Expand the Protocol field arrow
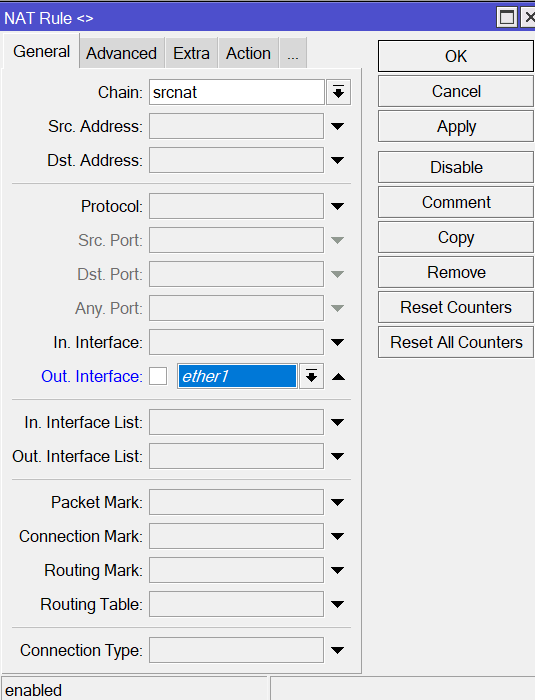 pyautogui.click(x=338, y=206)
